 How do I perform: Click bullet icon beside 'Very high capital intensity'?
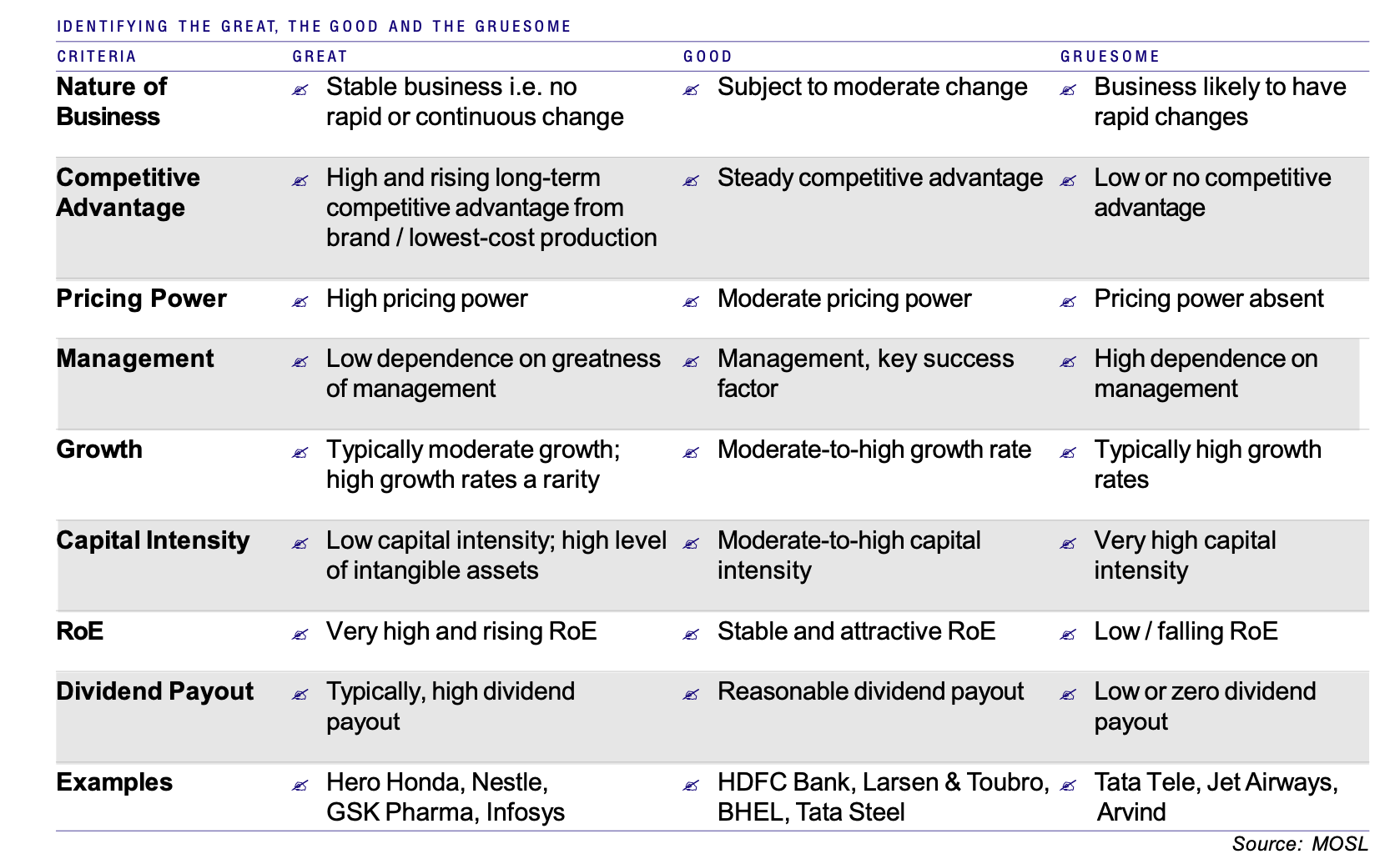click(x=1068, y=544)
